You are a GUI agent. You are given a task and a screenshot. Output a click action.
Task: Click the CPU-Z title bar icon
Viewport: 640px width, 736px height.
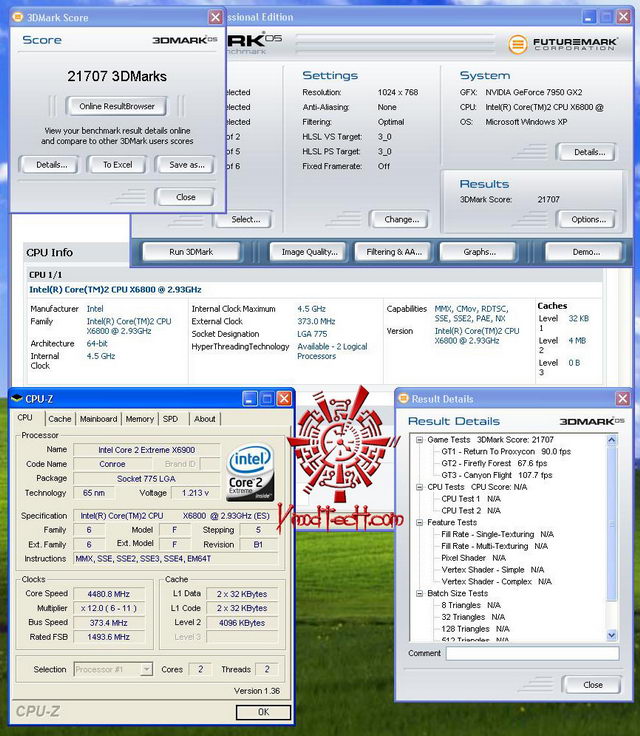17,399
